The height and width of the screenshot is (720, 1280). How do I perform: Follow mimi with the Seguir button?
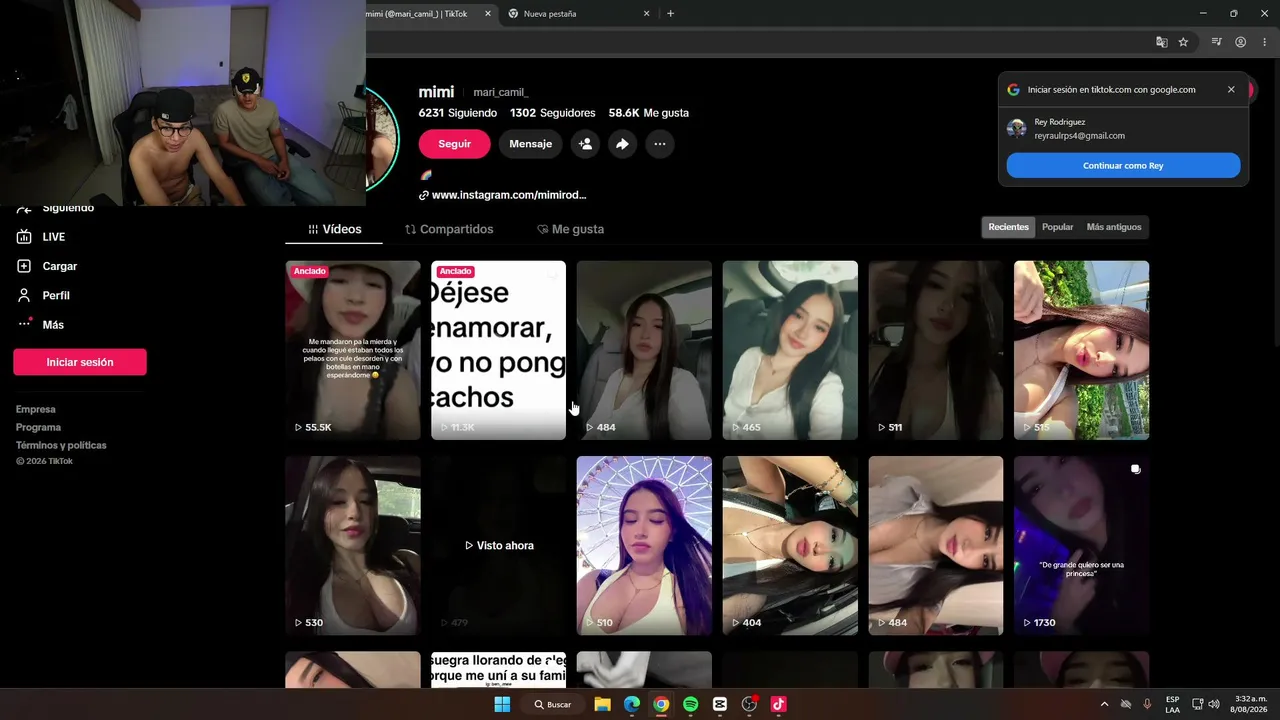click(x=454, y=144)
